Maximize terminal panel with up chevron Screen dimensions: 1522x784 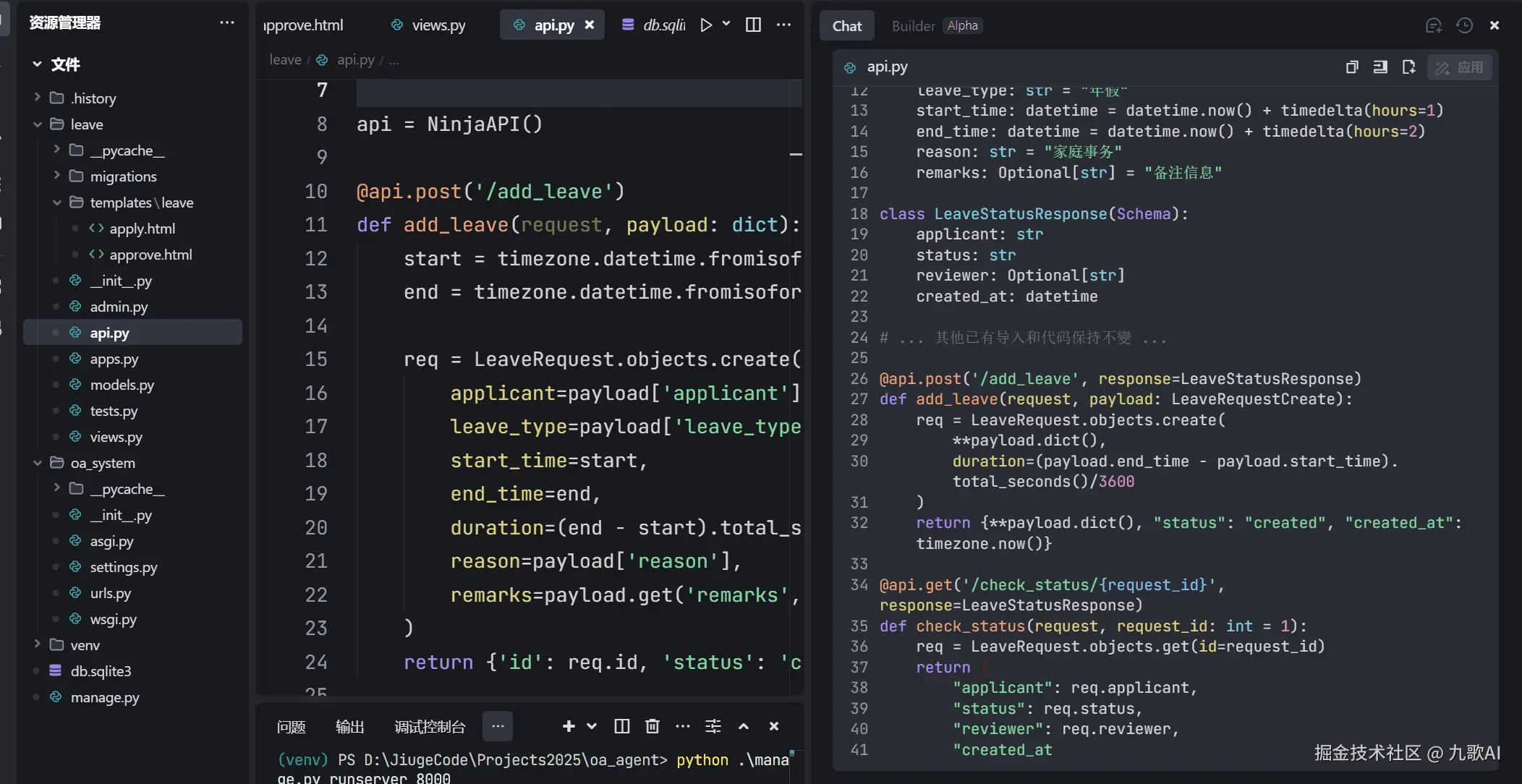[x=744, y=726]
